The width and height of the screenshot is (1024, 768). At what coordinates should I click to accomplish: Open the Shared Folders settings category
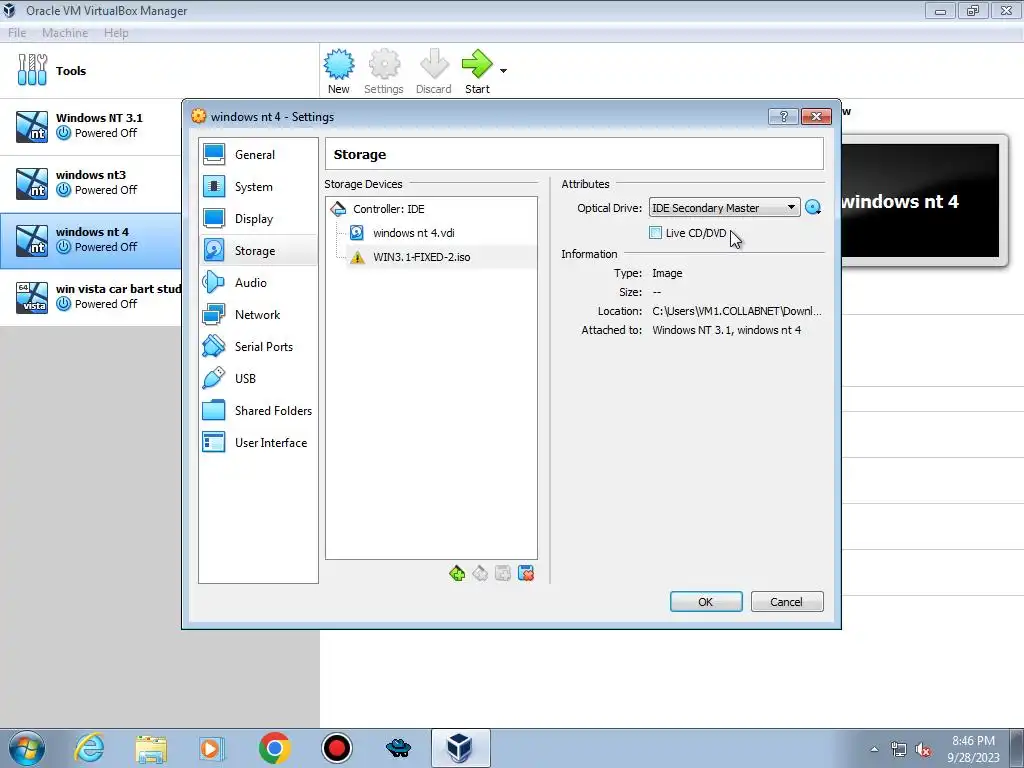pyautogui.click(x=259, y=411)
